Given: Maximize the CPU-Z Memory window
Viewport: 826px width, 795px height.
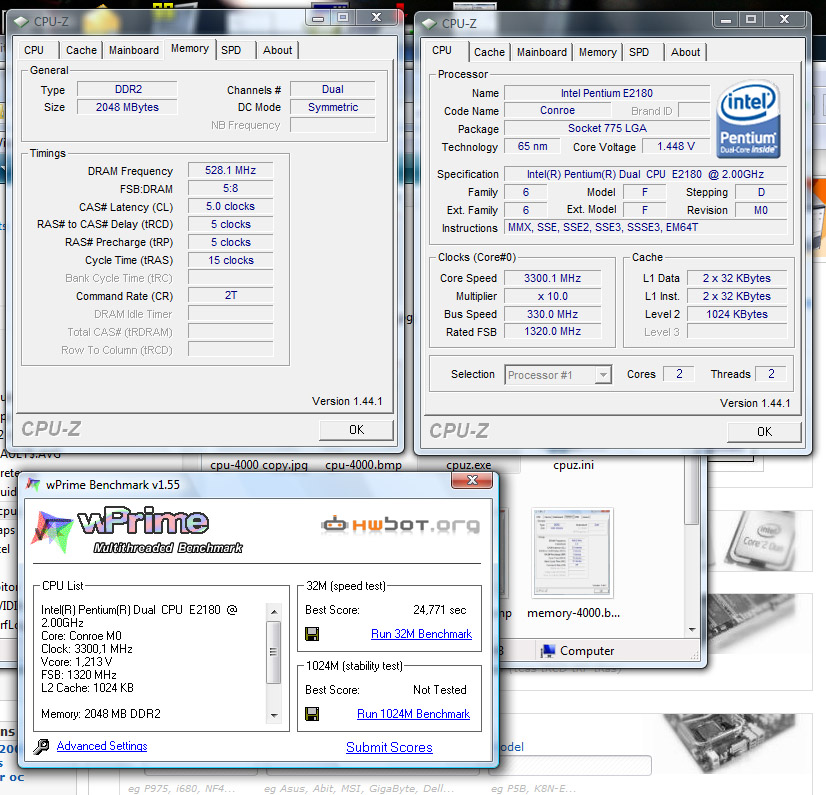Looking at the screenshot, I should point(343,17).
